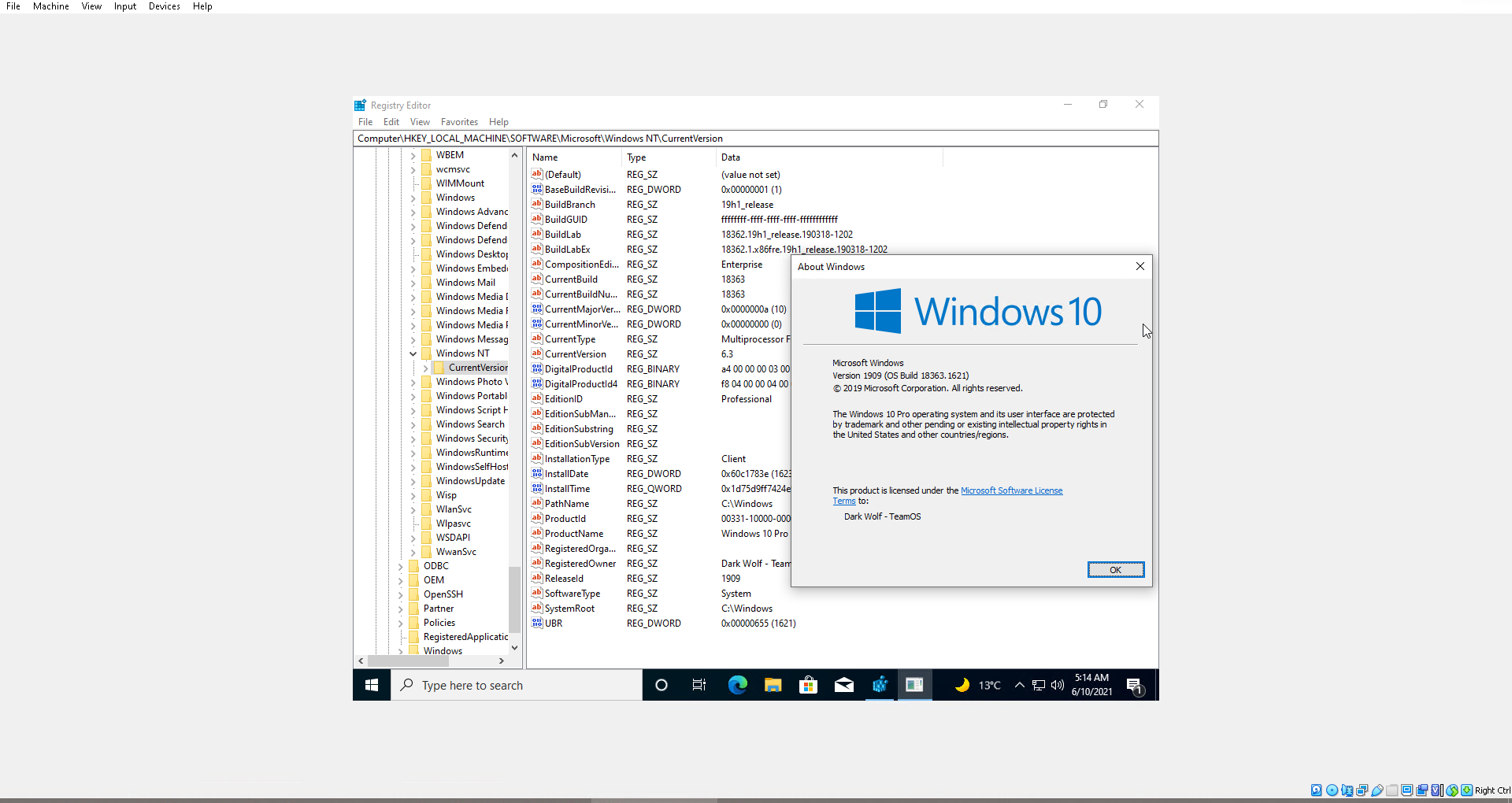The width and height of the screenshot is (1512, 803).
Task: Open the Registry Editor File menu
Action: click(365, 122)
